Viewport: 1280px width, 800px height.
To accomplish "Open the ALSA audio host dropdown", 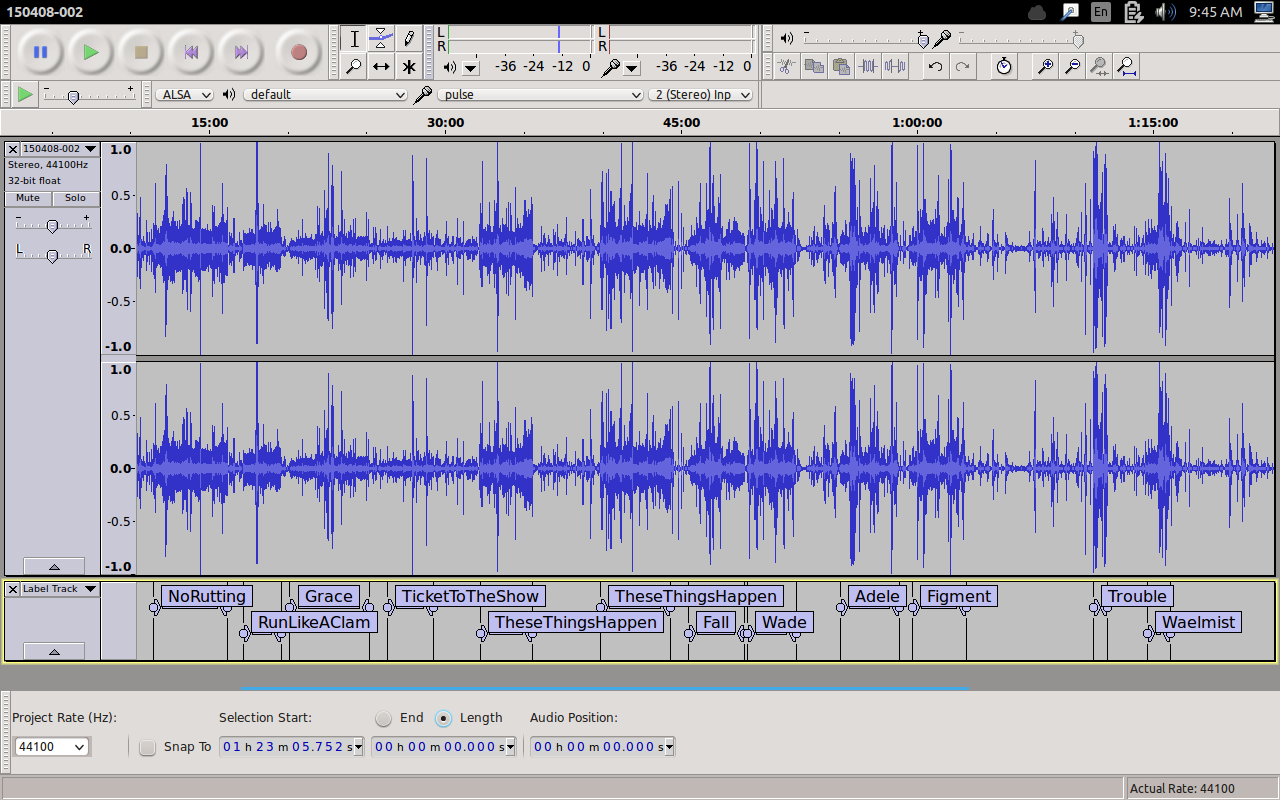I will pyautogui.click(x=184, y=94).
